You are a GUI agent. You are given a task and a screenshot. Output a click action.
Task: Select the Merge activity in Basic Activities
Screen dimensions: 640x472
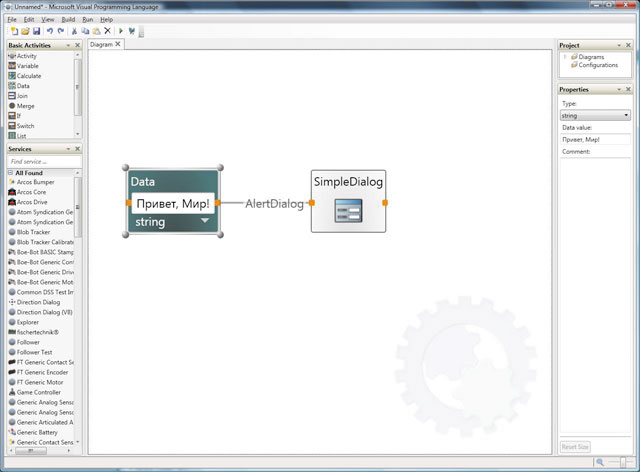pyautogui.click(x=26, y=105)
